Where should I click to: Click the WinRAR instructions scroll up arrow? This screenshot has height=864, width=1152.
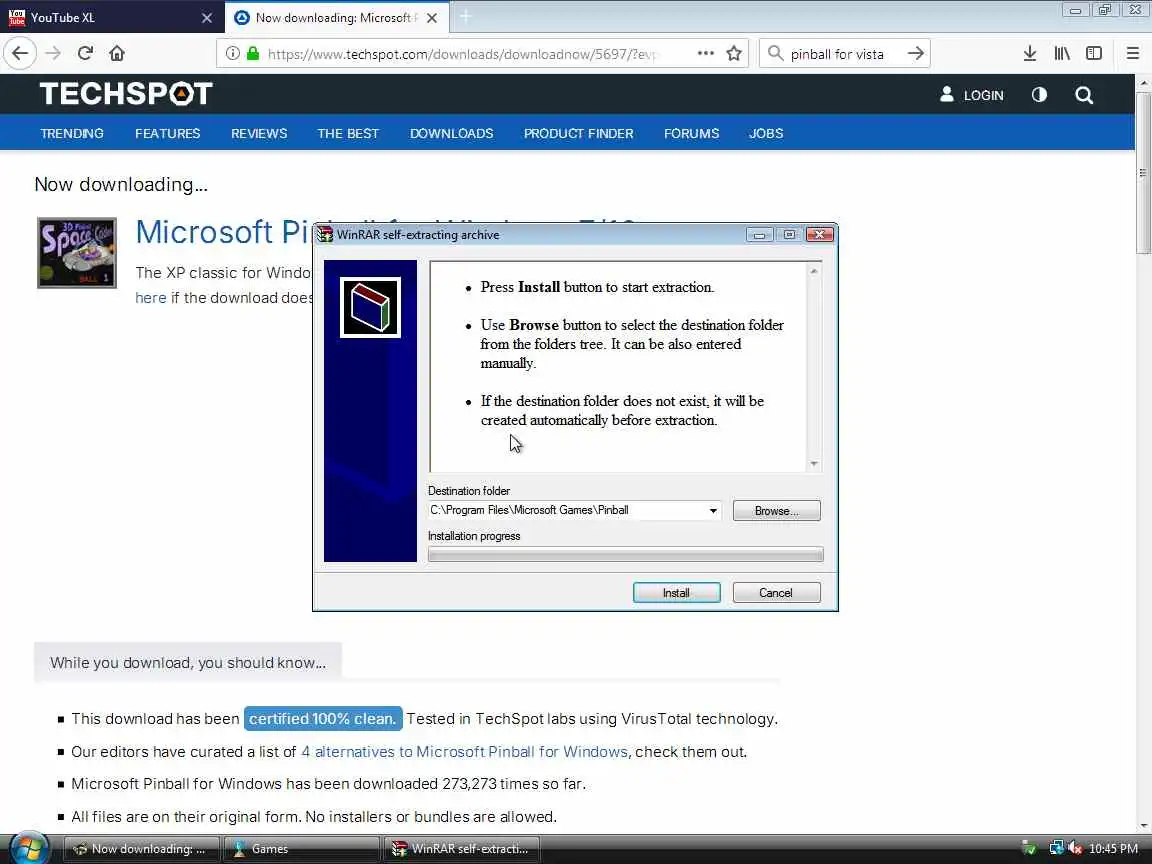coord(814,271)
